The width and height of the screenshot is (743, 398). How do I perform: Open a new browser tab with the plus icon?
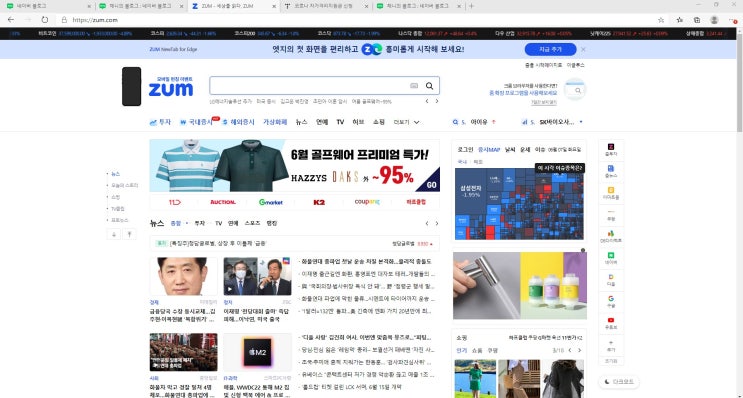point(471,6)
